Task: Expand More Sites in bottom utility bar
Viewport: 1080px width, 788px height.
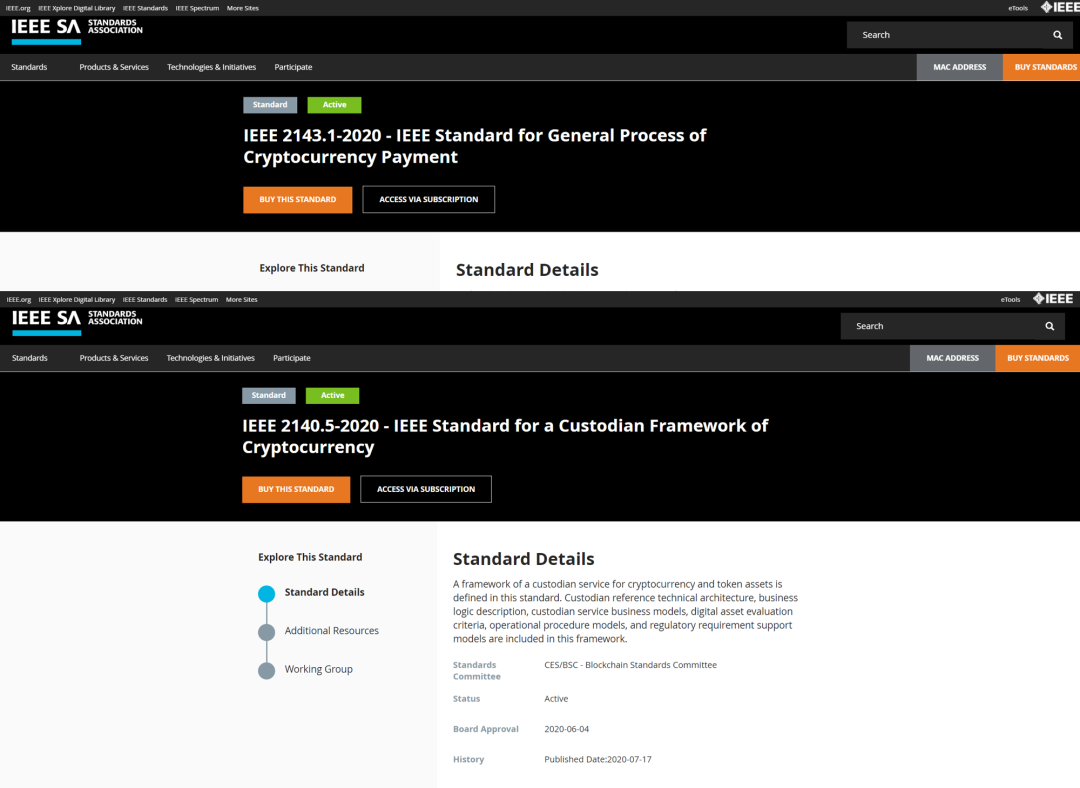Action: click(x=242, y=300)
